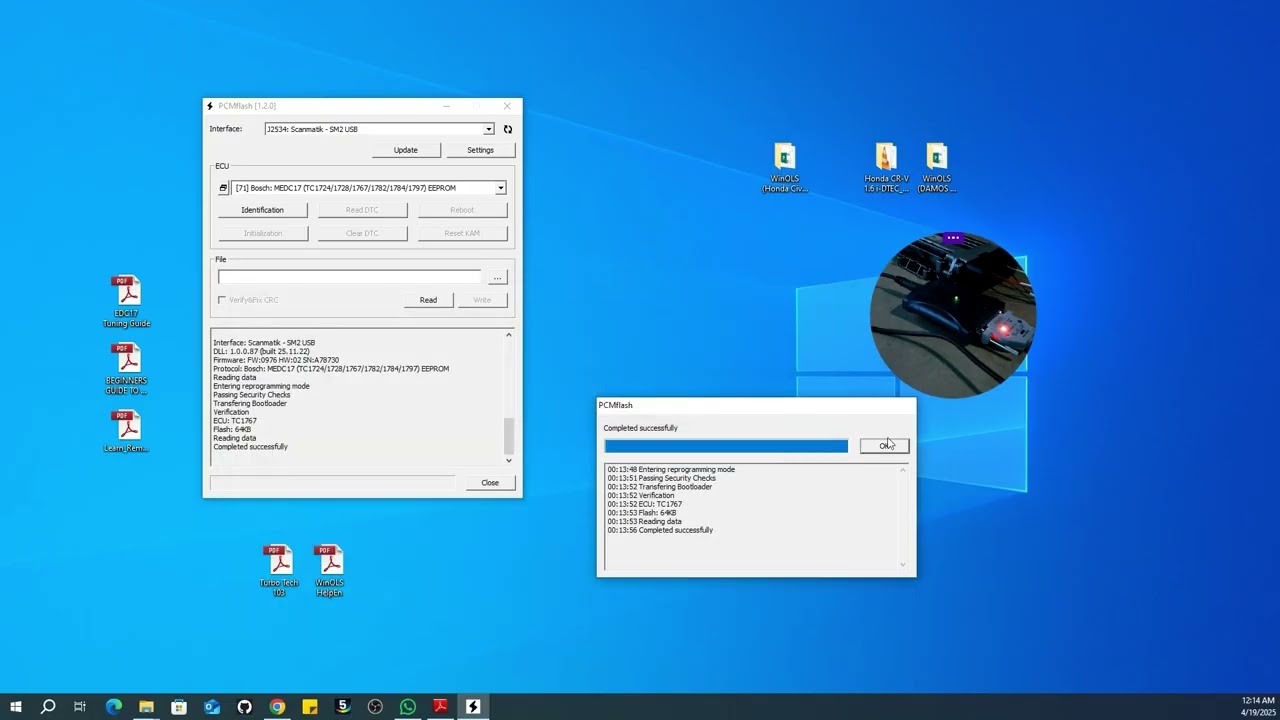Launch Microsoft Edge from the taskbar
The height and width of the screenshot is (720, 1280).
(113, 707)
